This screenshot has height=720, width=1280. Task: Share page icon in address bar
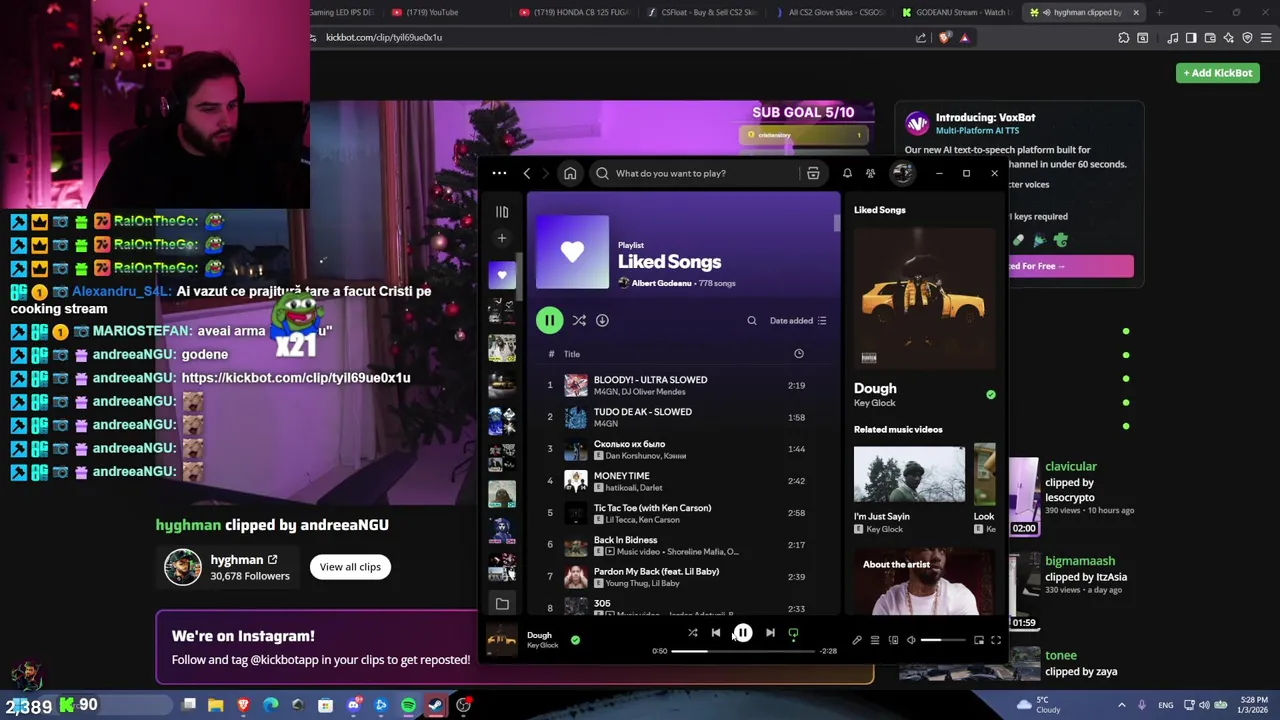tap(921, 38)
